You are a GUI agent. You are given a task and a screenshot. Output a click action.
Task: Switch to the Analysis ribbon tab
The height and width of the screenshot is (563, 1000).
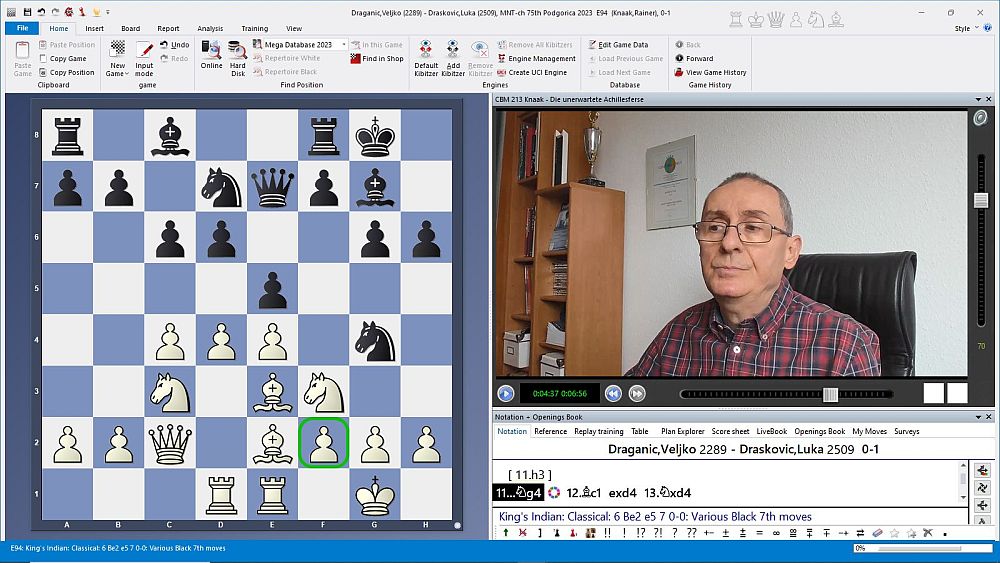click(x=210, y=29)
